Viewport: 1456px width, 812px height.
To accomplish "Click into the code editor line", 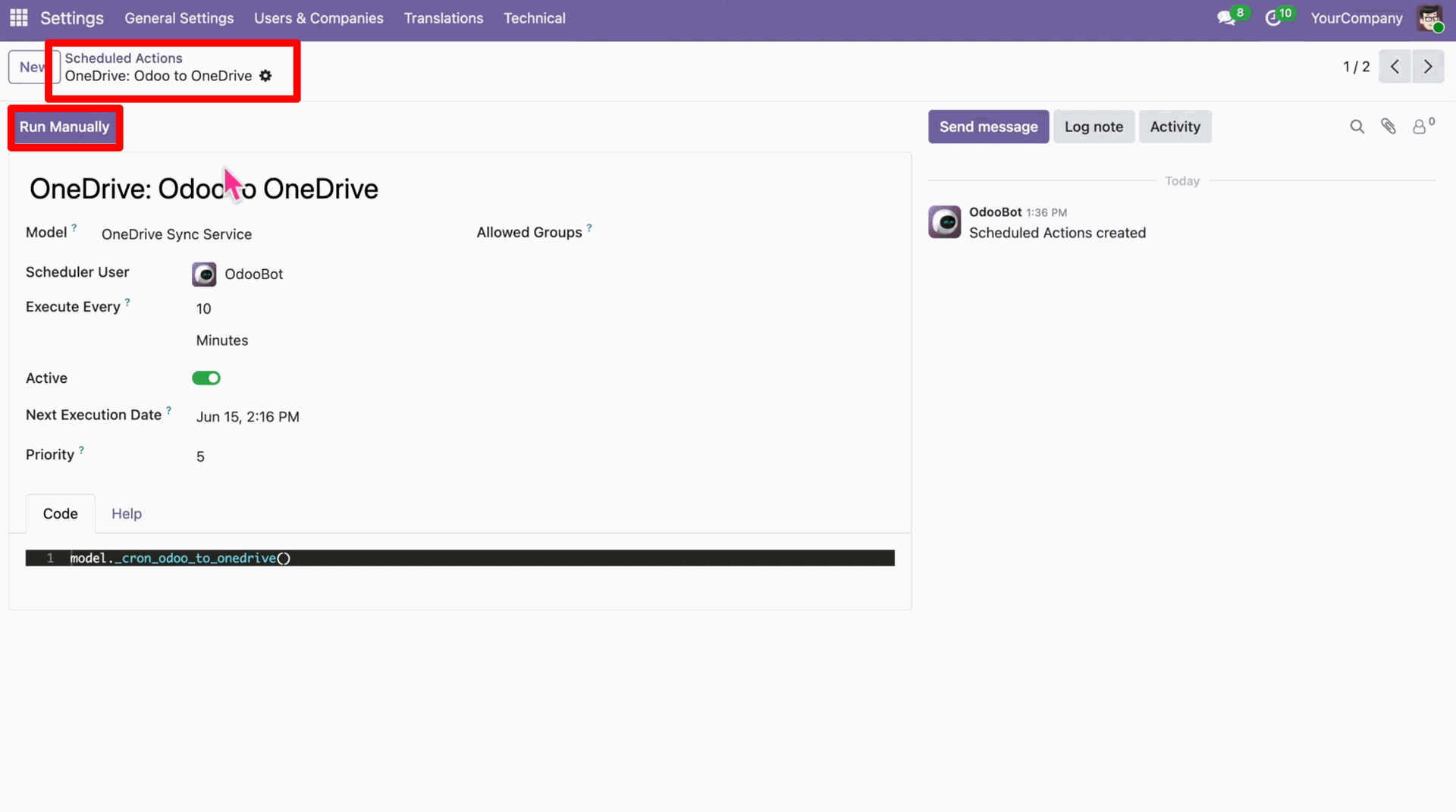I will [x=460, y=558].
